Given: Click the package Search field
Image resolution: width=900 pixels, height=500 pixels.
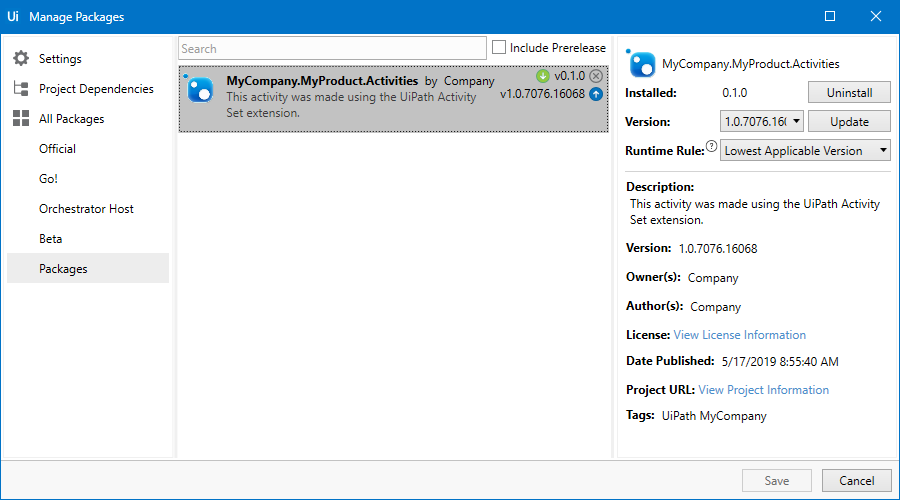Looking at the screenshot, I should (x=332, y=48).
